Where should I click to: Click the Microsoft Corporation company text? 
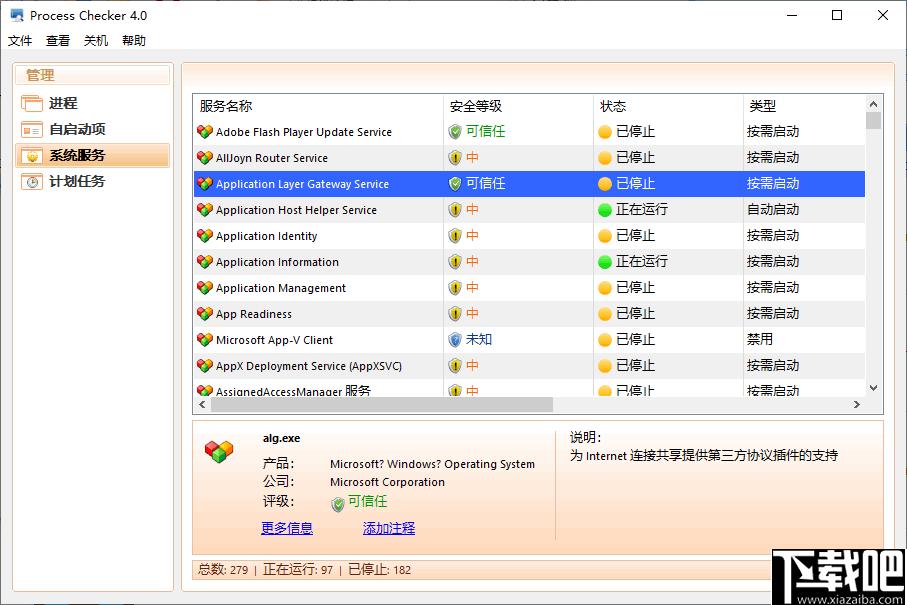tap(388, 482)
